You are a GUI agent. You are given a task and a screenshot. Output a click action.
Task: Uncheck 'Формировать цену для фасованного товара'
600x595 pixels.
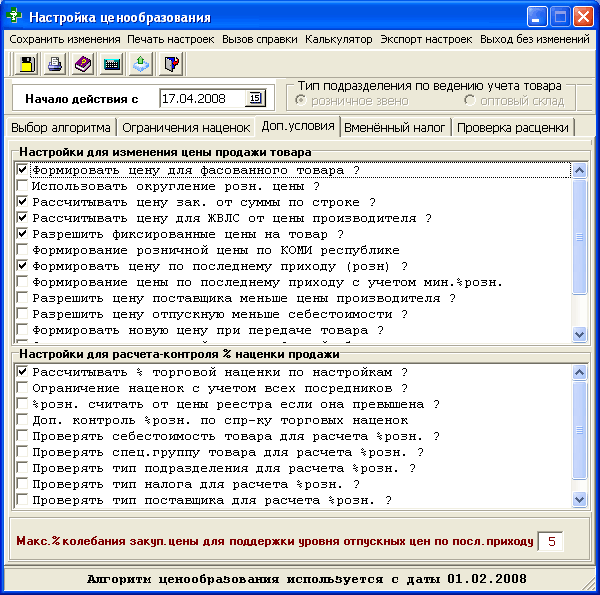pos(22,171)
